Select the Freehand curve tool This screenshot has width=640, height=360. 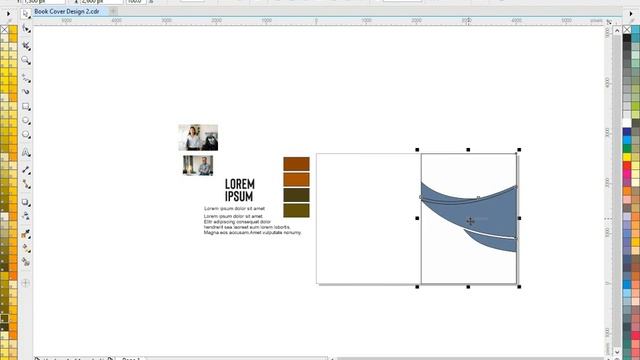(26, 78)
